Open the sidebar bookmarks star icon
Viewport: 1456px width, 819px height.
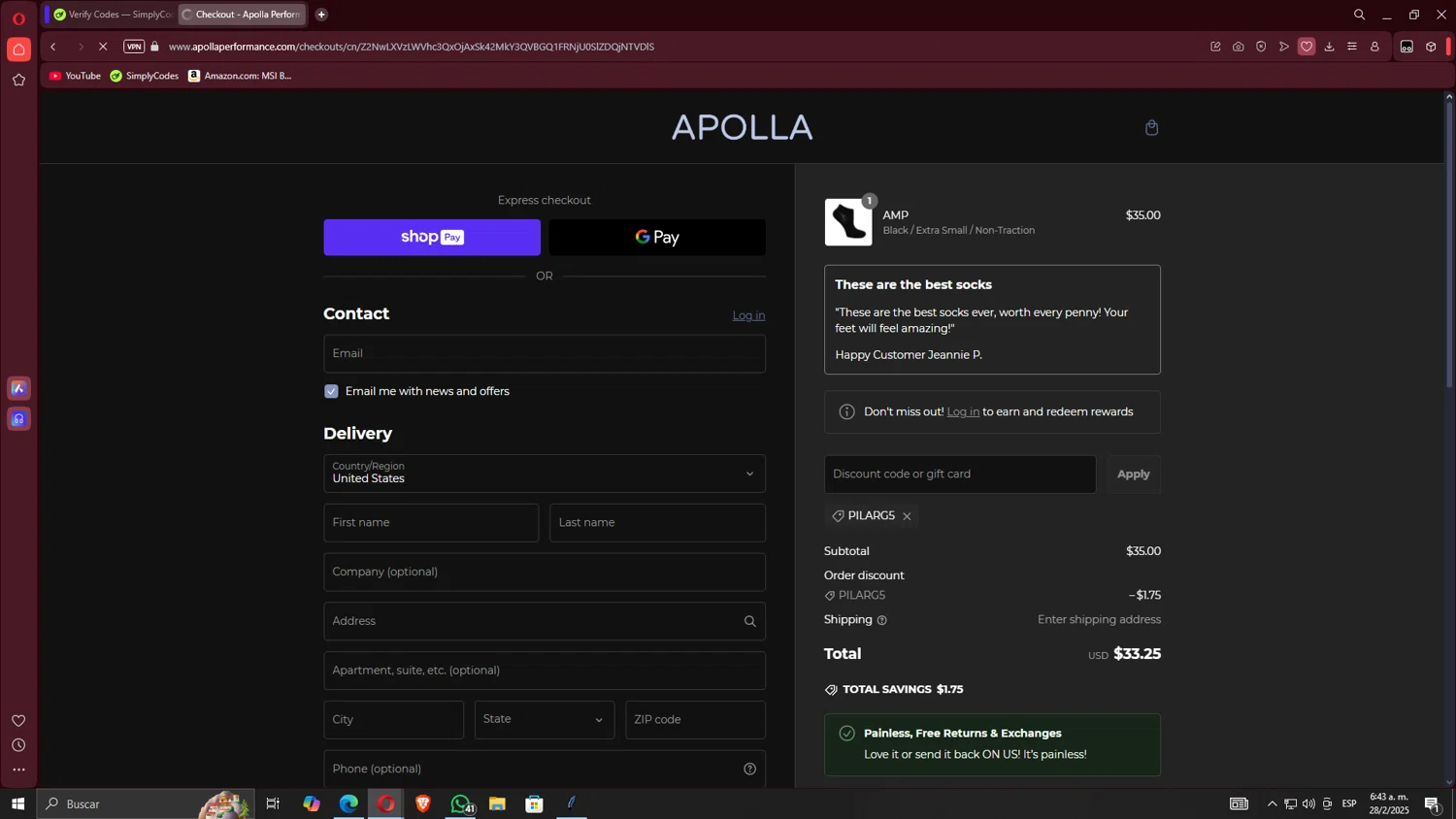18,81
